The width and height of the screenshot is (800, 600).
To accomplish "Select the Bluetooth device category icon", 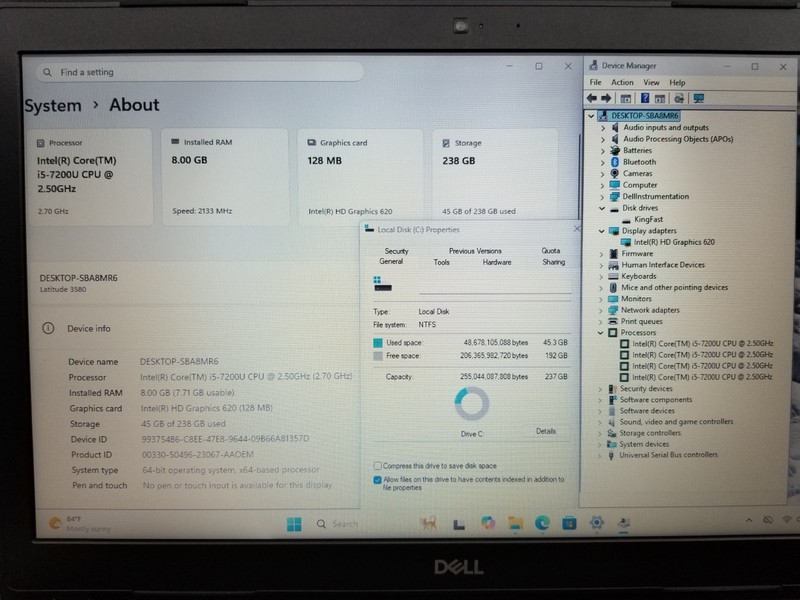I will (x=614, y=162).
